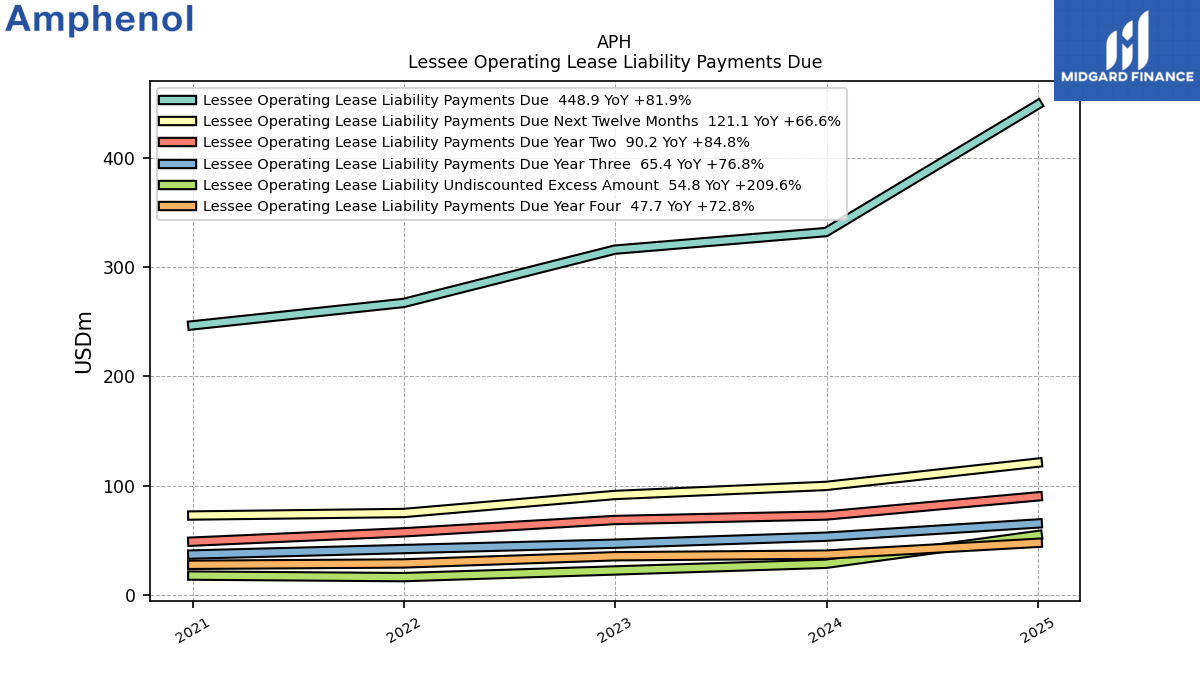
Task: Click the 'USDm' y-axis label
Action: coord(84,342)
